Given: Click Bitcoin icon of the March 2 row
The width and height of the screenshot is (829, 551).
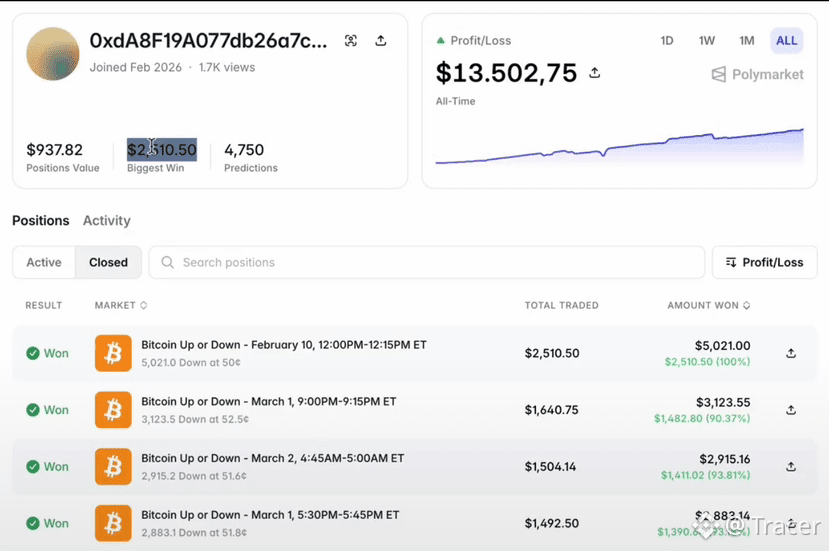Looking at the screenshot, I should 113,466.
